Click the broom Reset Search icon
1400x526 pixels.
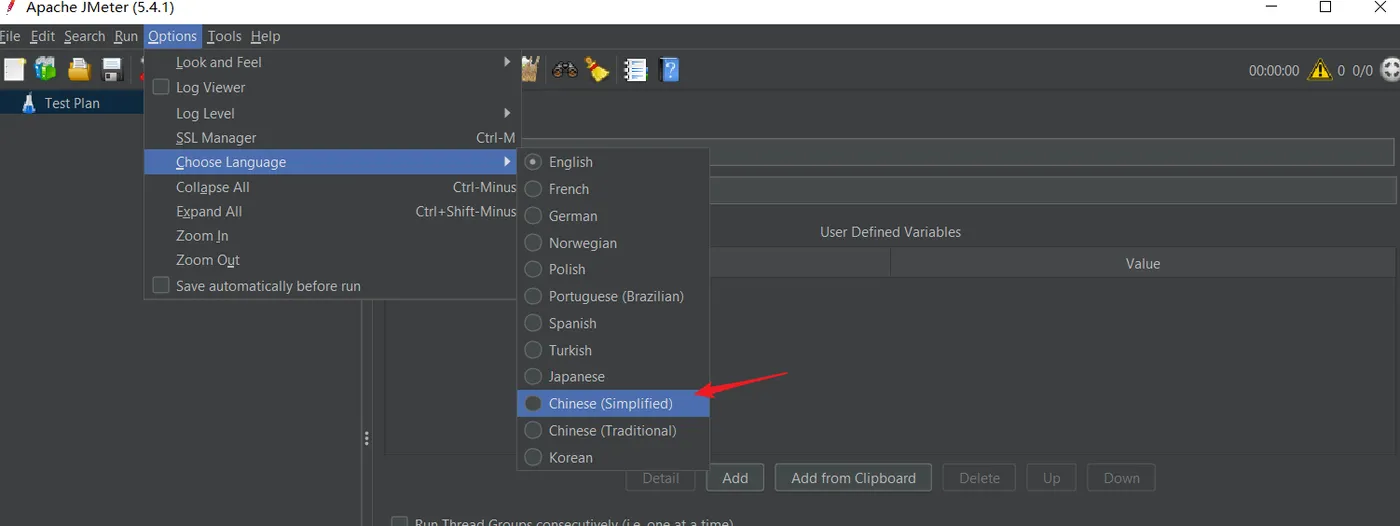point(598,70)
